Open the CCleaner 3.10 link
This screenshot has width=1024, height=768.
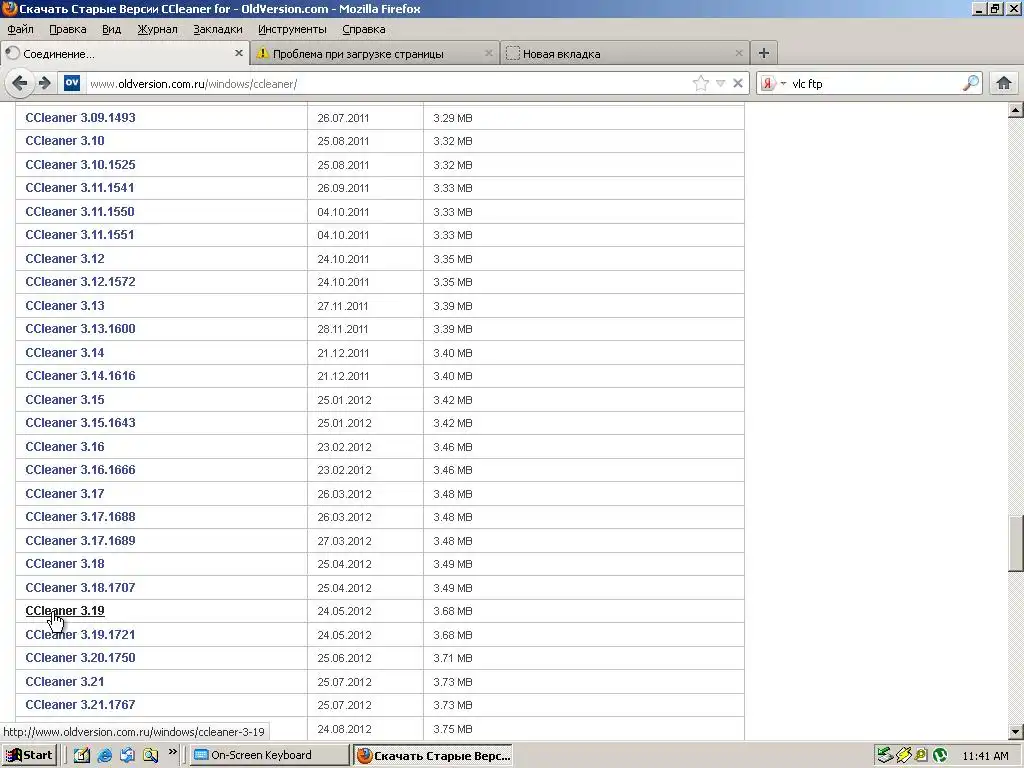click(65, 140)
